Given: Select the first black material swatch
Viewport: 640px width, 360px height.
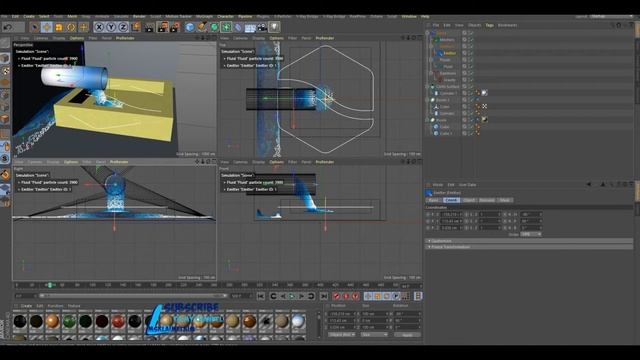Looking at the screenshot, I should coord(20,322).
